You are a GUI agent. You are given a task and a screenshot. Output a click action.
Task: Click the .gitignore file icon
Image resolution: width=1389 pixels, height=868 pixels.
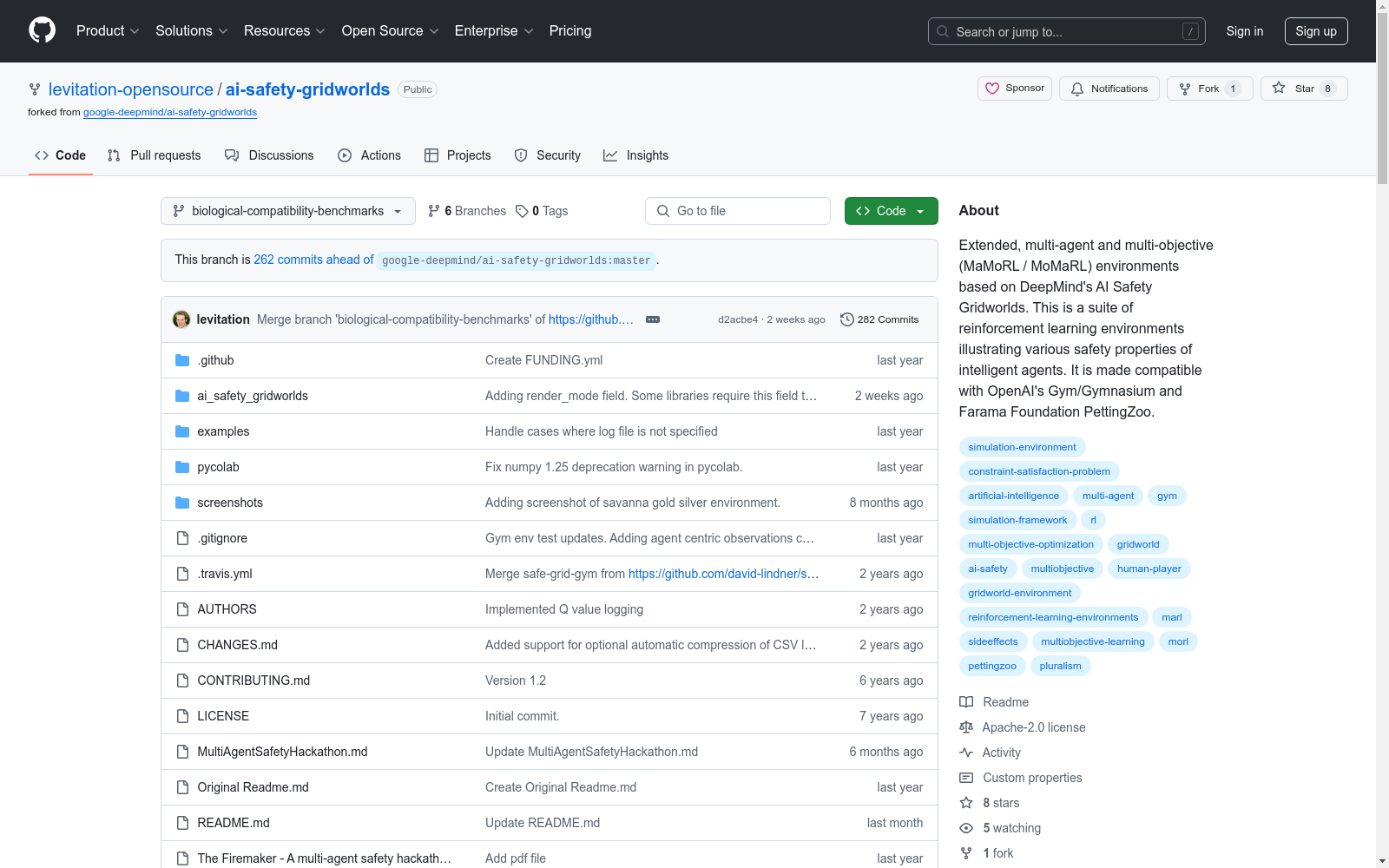click(x=182, y=538)
